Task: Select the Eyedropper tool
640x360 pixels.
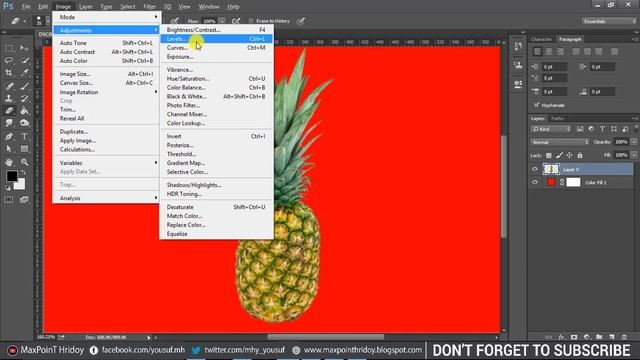Action: point(24,73)
